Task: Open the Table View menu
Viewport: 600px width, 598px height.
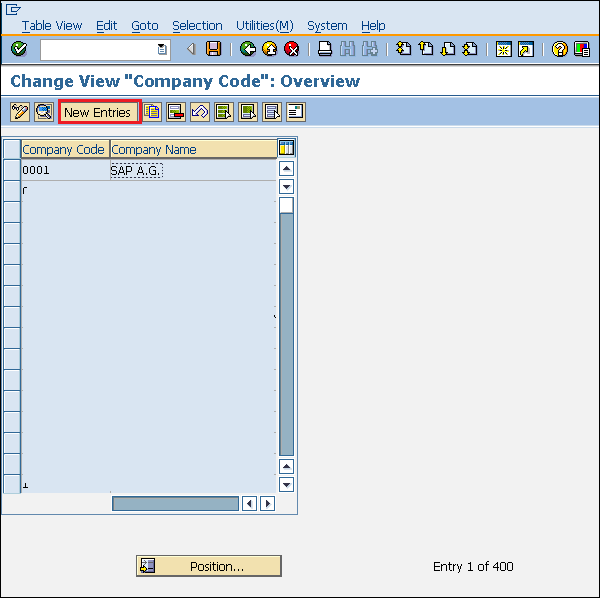Action: tap(52, 26)
